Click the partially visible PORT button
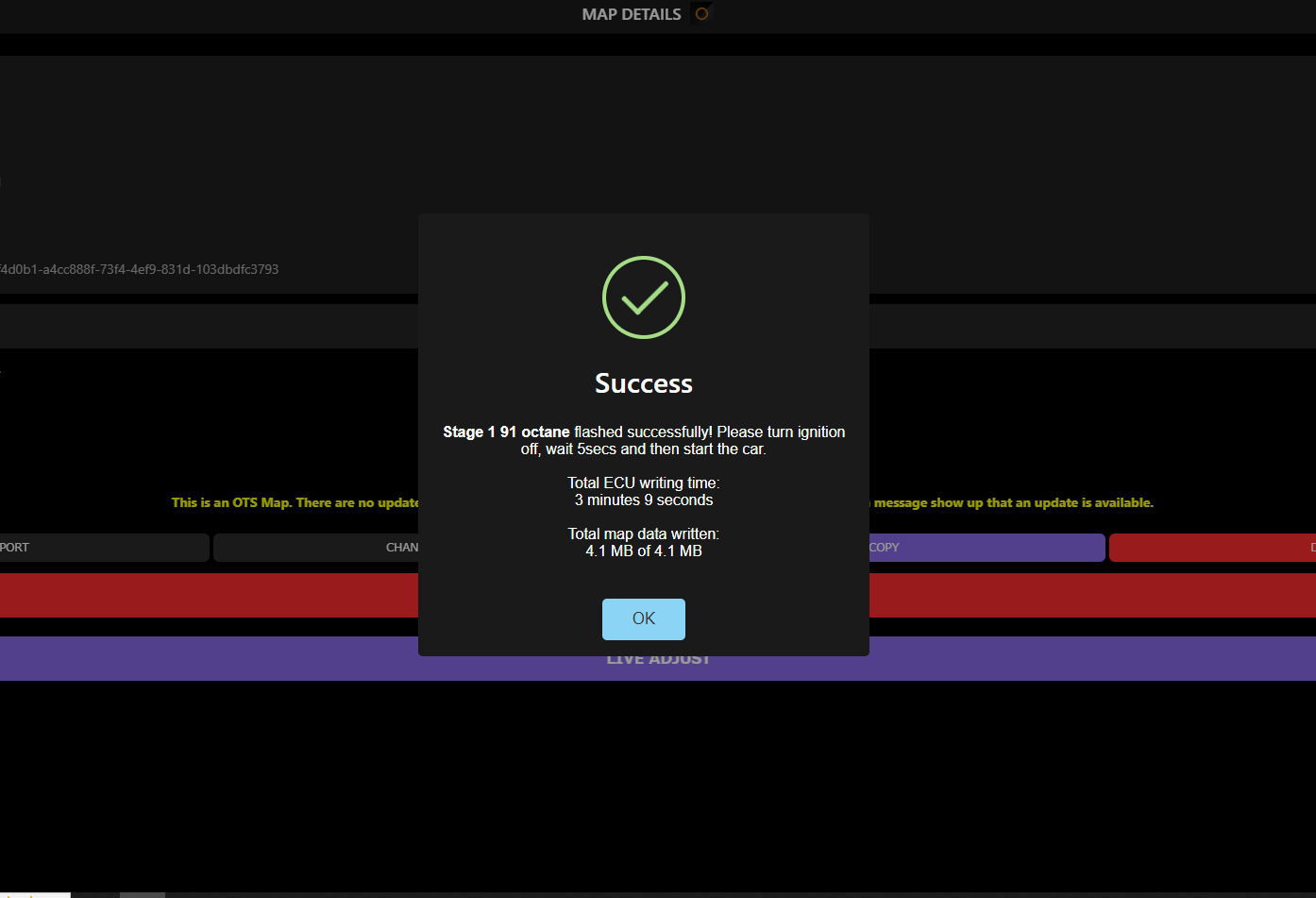1316x898 pixels. (x=104, y=548)
